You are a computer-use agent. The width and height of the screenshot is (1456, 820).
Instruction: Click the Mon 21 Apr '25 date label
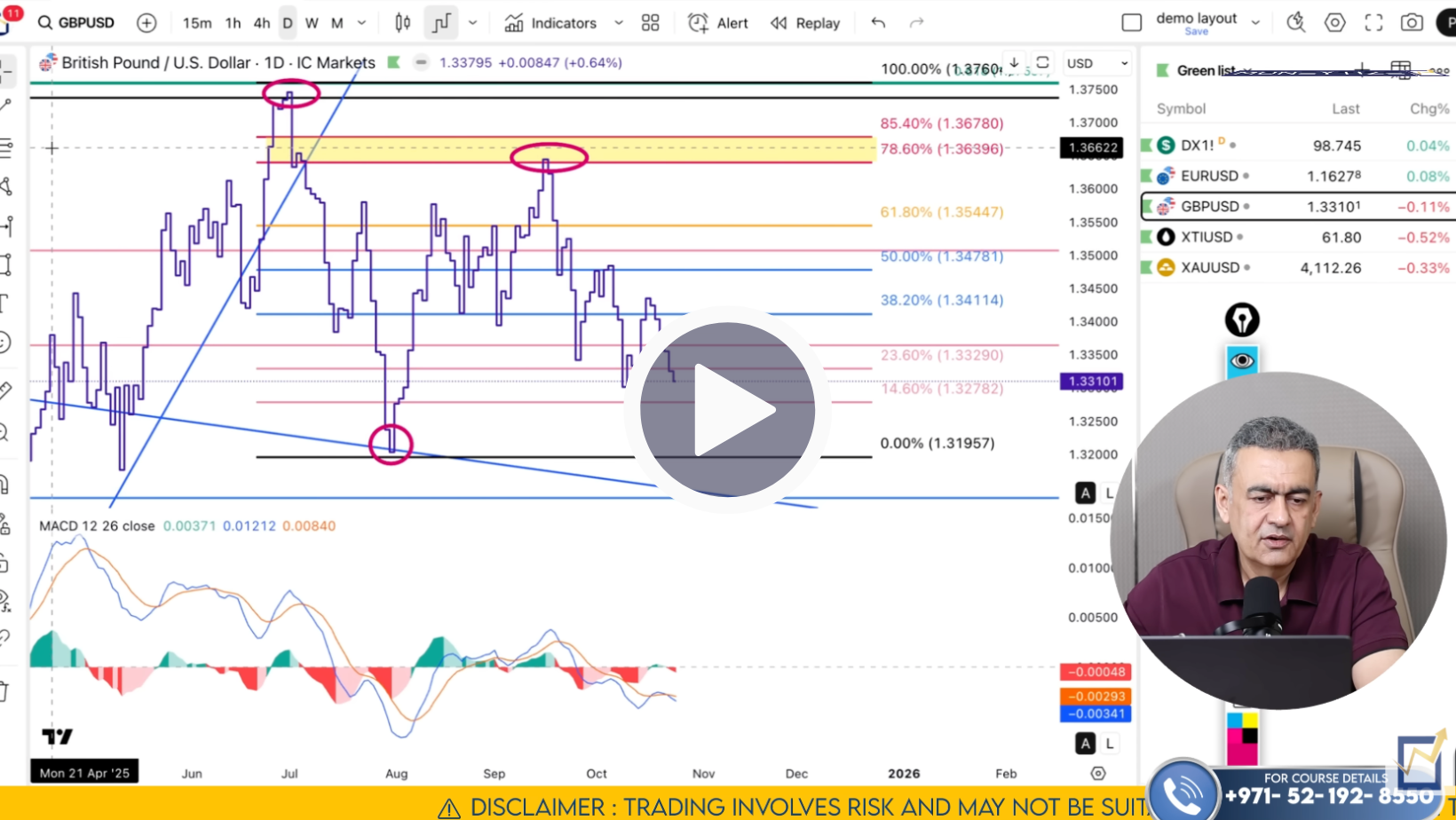[x=84, y=773]
